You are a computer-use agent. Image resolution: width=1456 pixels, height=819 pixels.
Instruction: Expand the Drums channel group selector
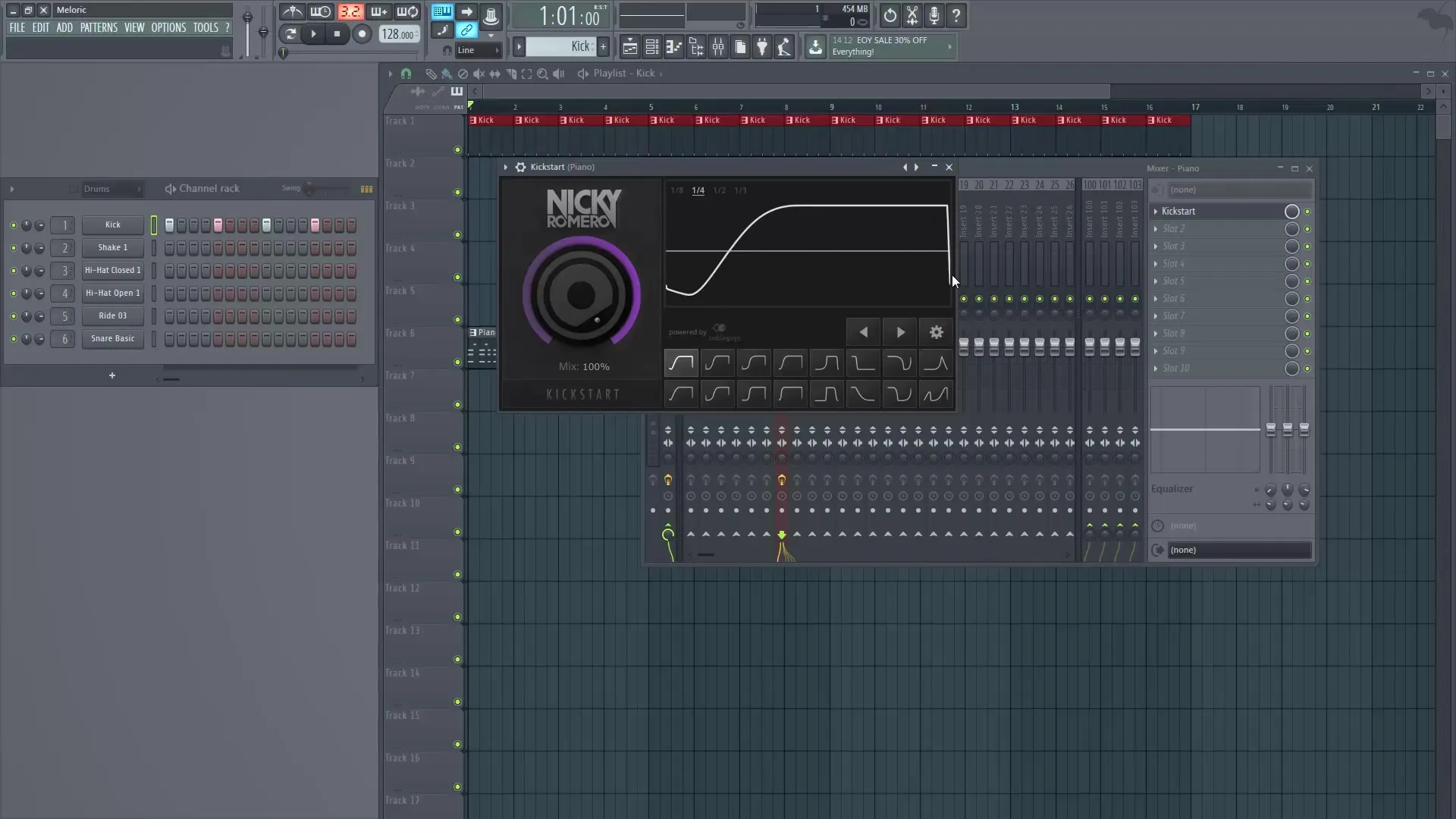112,189
